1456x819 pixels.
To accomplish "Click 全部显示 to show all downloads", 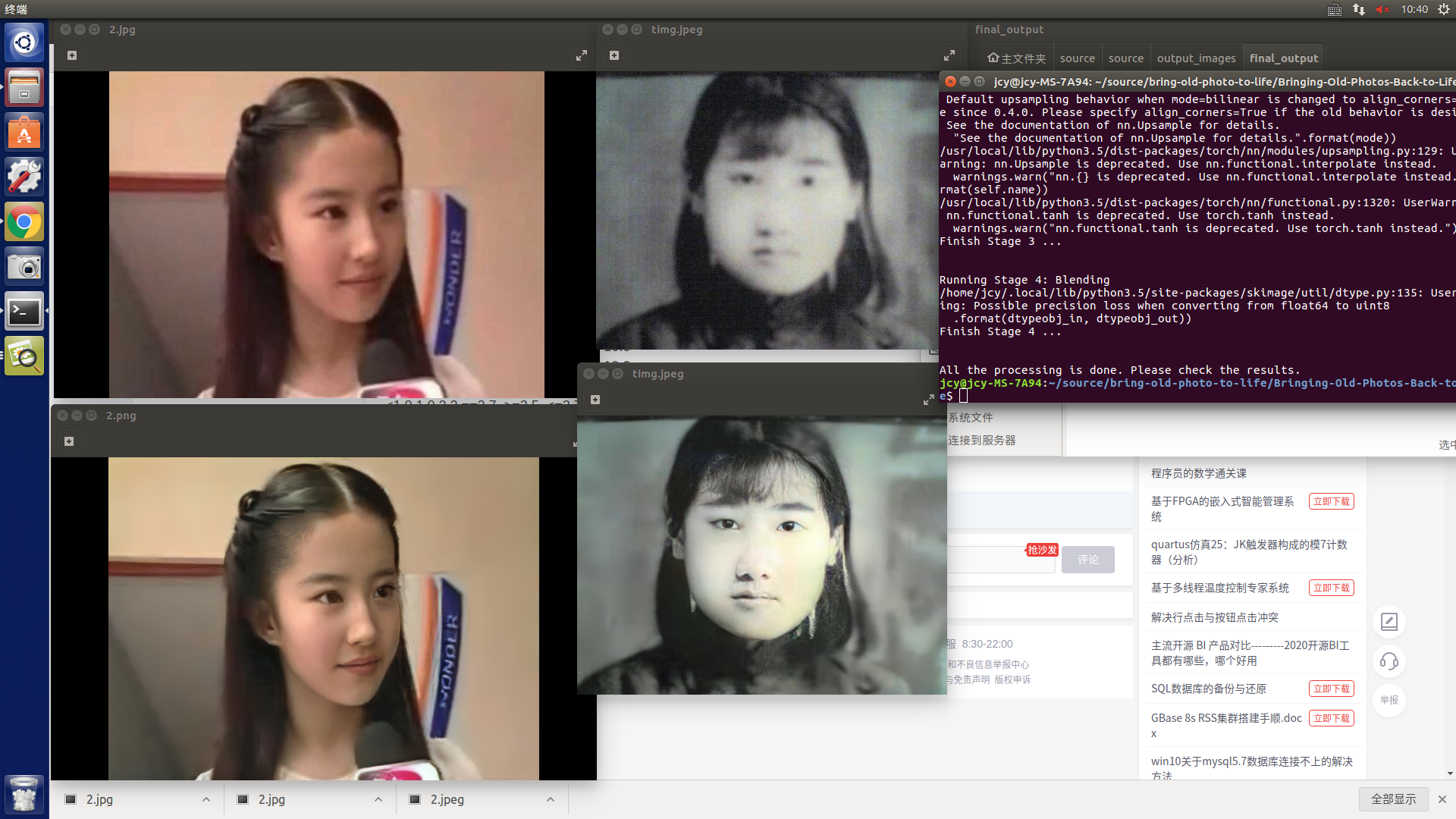I will [x=1394, y=799].
